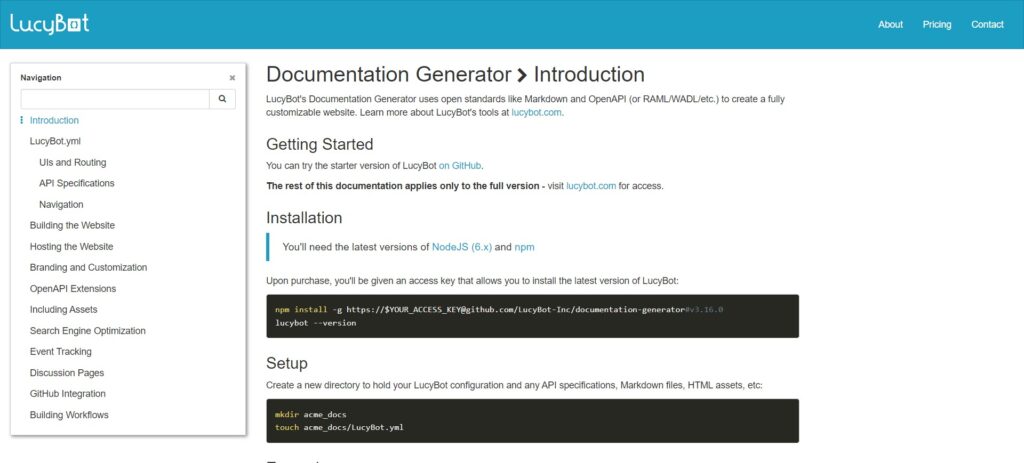This screenshot has height=463, width=1024.
Task: Click the Documentation Generator page title
Action: pyautogui.click(x=389, y=74)
